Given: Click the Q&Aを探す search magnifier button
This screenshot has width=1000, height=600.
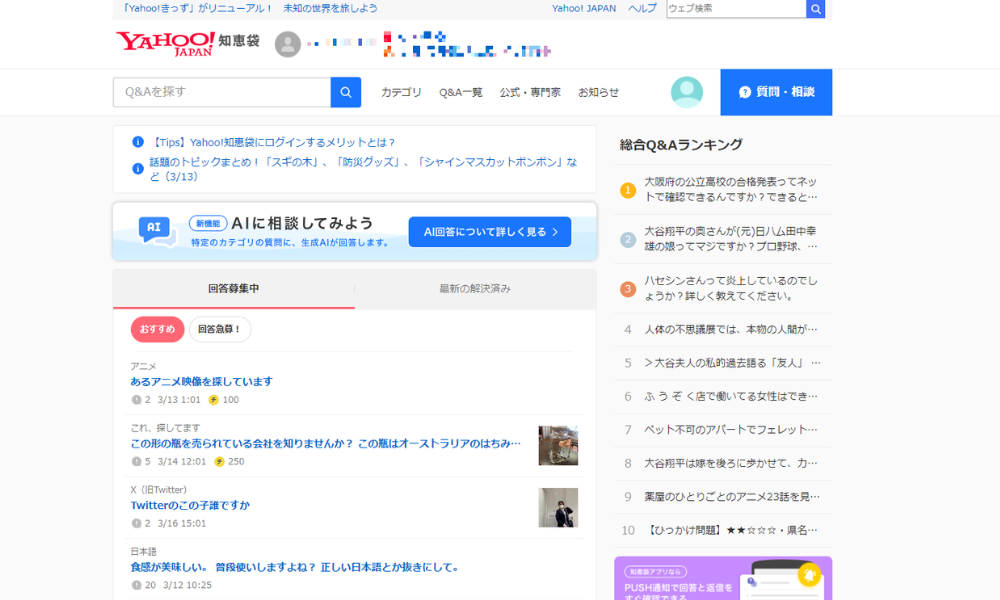Looking at the screenshot, I should pyautogui.click(x=345, y=92).
